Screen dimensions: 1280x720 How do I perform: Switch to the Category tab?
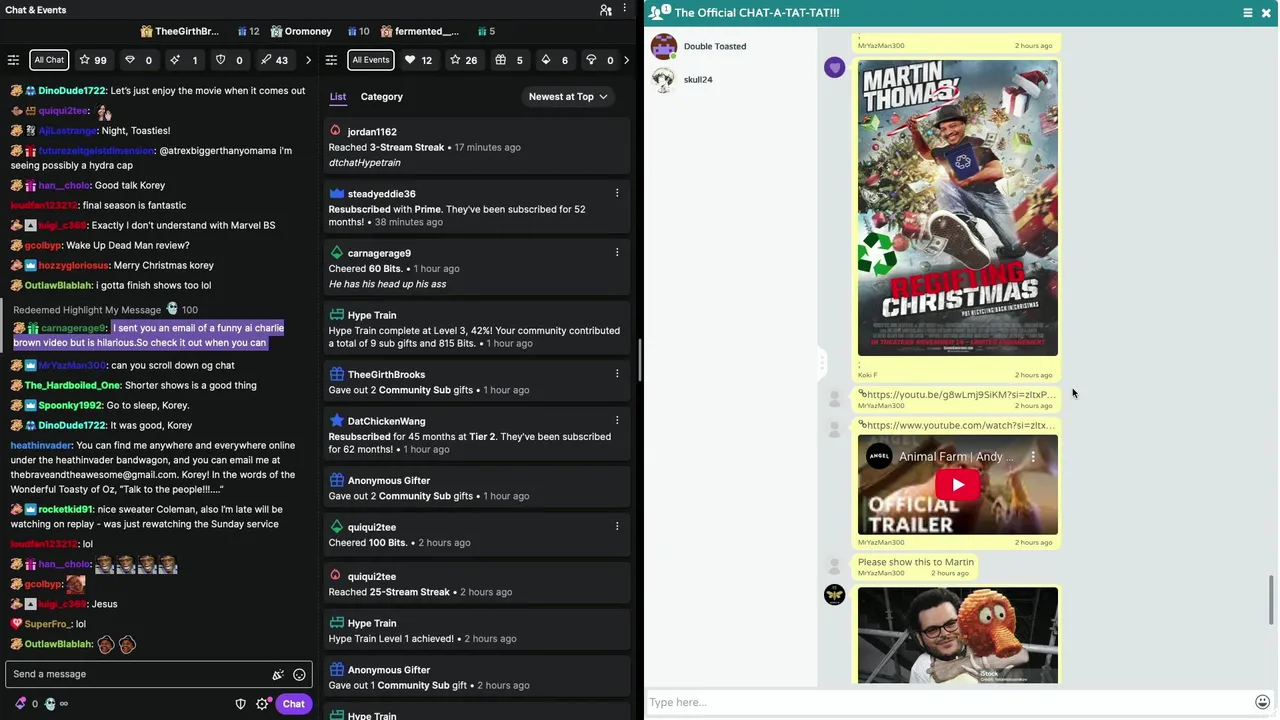point(381,97)
